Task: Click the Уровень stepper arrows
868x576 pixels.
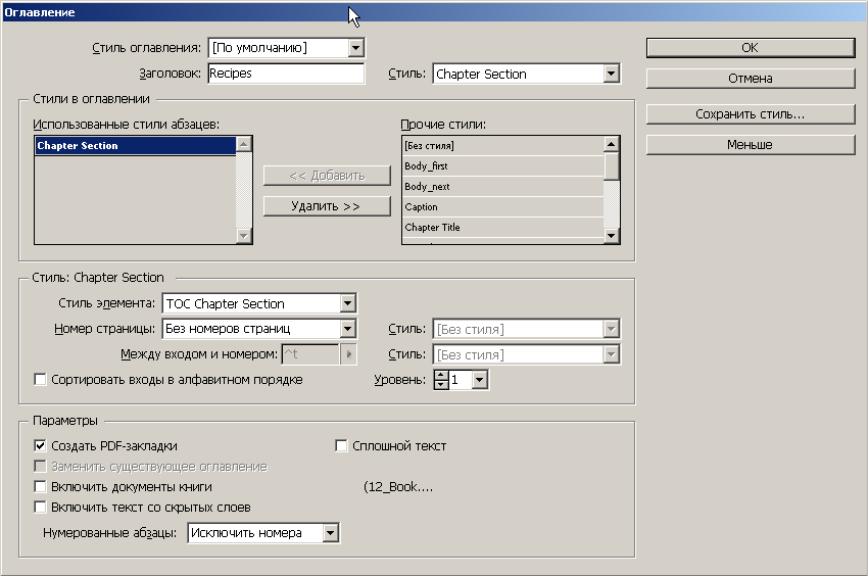Action: tap(441, 380)
